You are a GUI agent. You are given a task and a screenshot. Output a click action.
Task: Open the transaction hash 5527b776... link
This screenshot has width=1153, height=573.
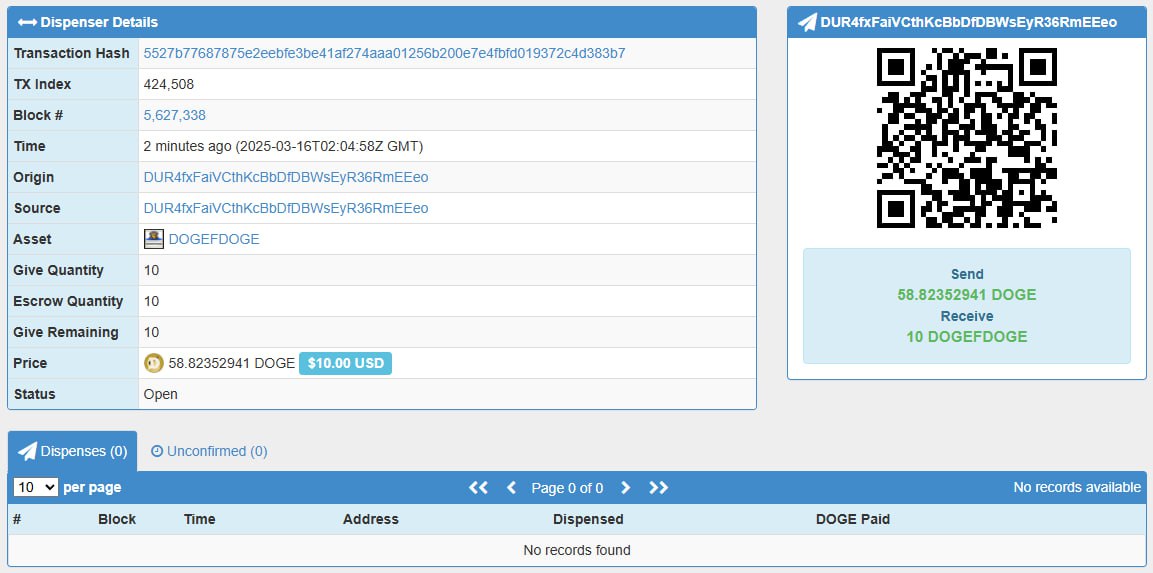coord(385,53)
